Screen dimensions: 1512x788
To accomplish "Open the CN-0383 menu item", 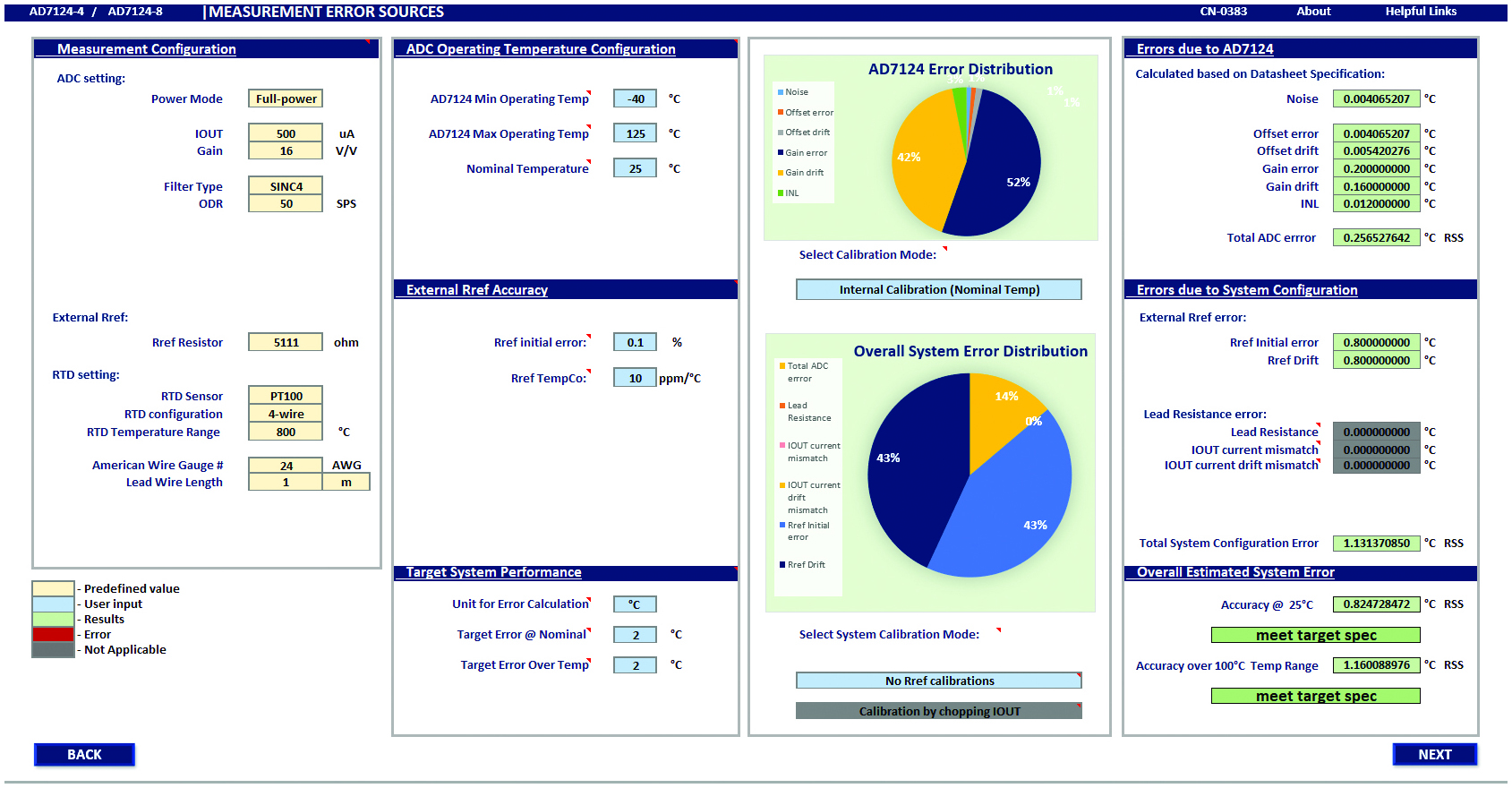I will 1223,12.
